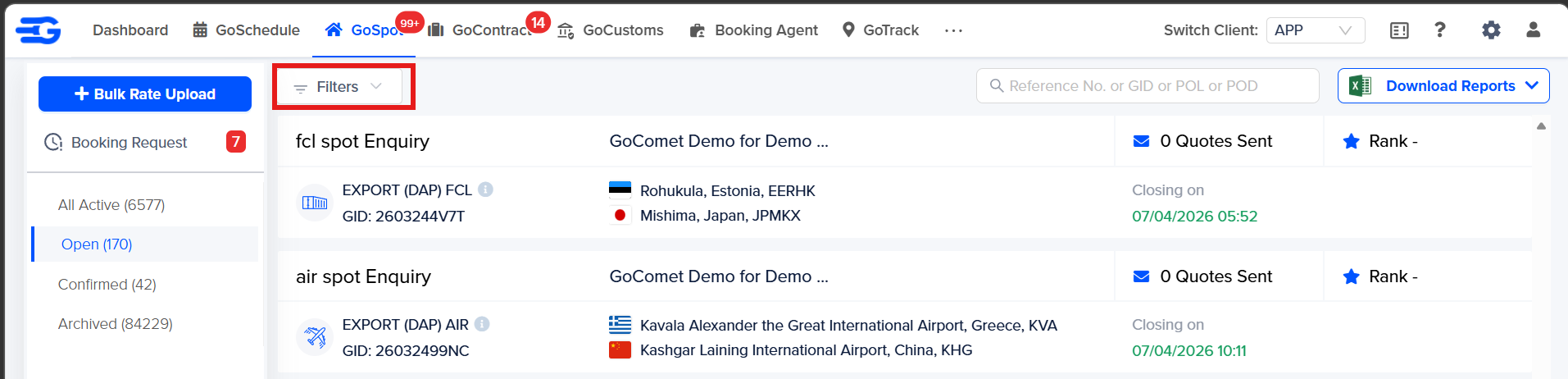The width and height of the screenshot is (1568, 379).
Task: Click the GoComet logo icon
Action: pyautogui.click(x=39, y=30)
